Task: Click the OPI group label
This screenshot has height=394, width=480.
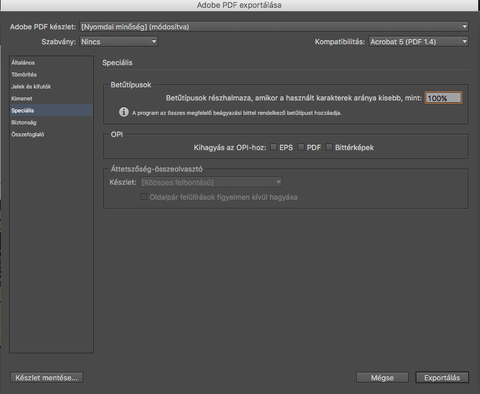Action: pyautogui.click(x=117, y=134)
